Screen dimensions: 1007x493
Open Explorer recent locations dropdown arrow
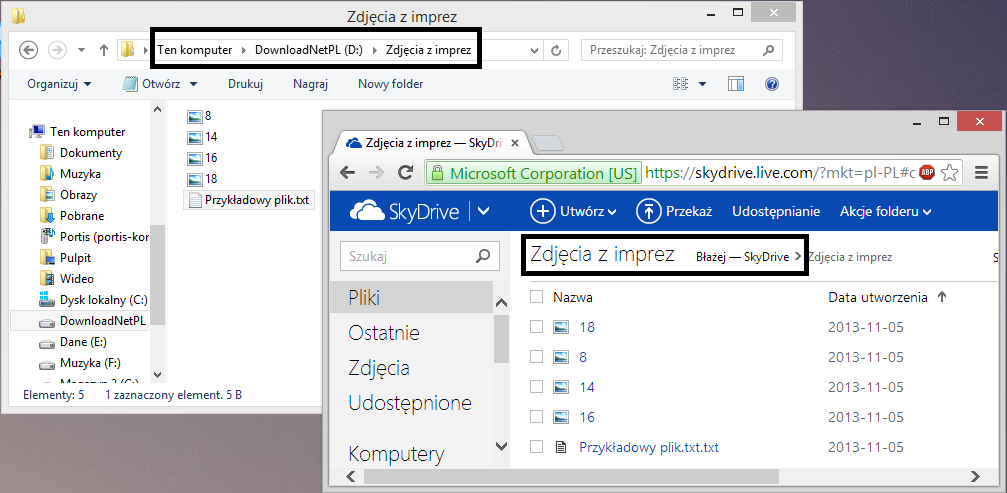pyautogui.click(x=81, y=50)
